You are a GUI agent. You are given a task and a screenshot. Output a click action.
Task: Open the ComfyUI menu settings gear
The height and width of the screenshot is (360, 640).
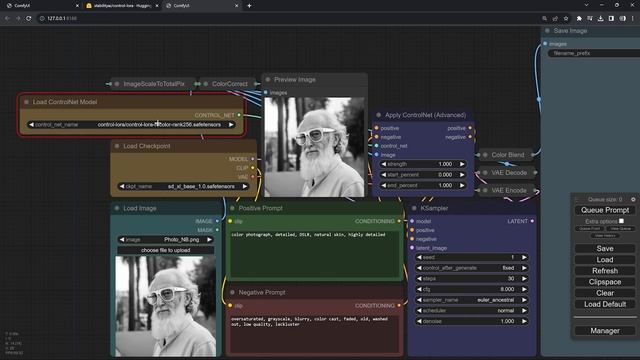point(633,199)
